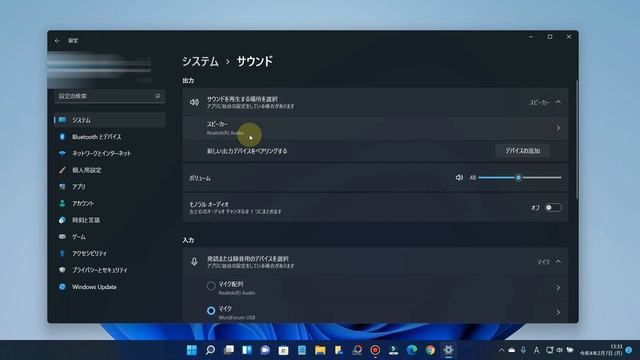The image size is (640, 360).
Task: Open プライバシーとセキュリティ settings
Action: point(110,270)
